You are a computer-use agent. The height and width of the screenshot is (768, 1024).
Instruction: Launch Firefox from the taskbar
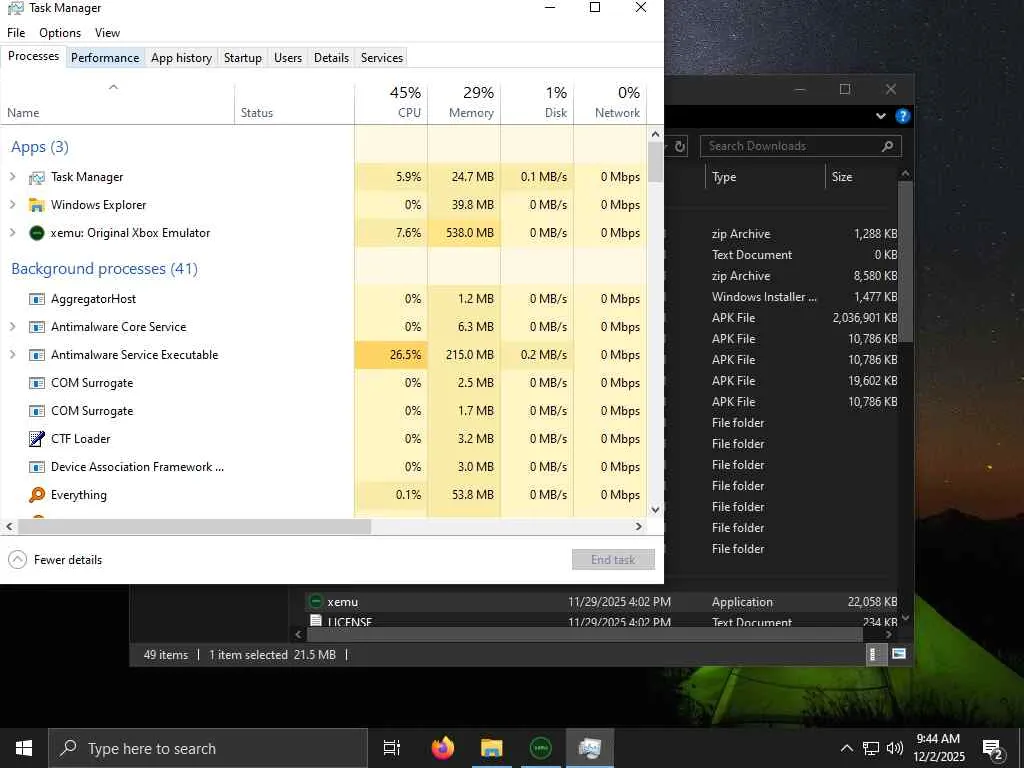coord(443,748)
